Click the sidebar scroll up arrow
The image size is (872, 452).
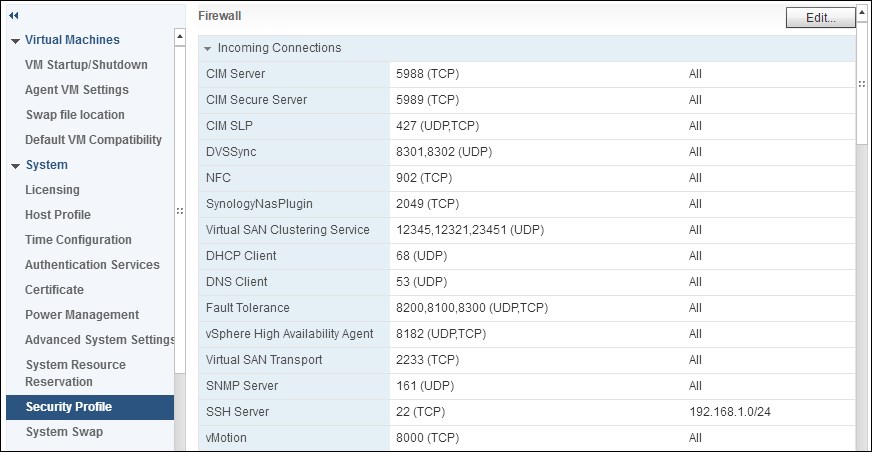(x=180, y=37)
